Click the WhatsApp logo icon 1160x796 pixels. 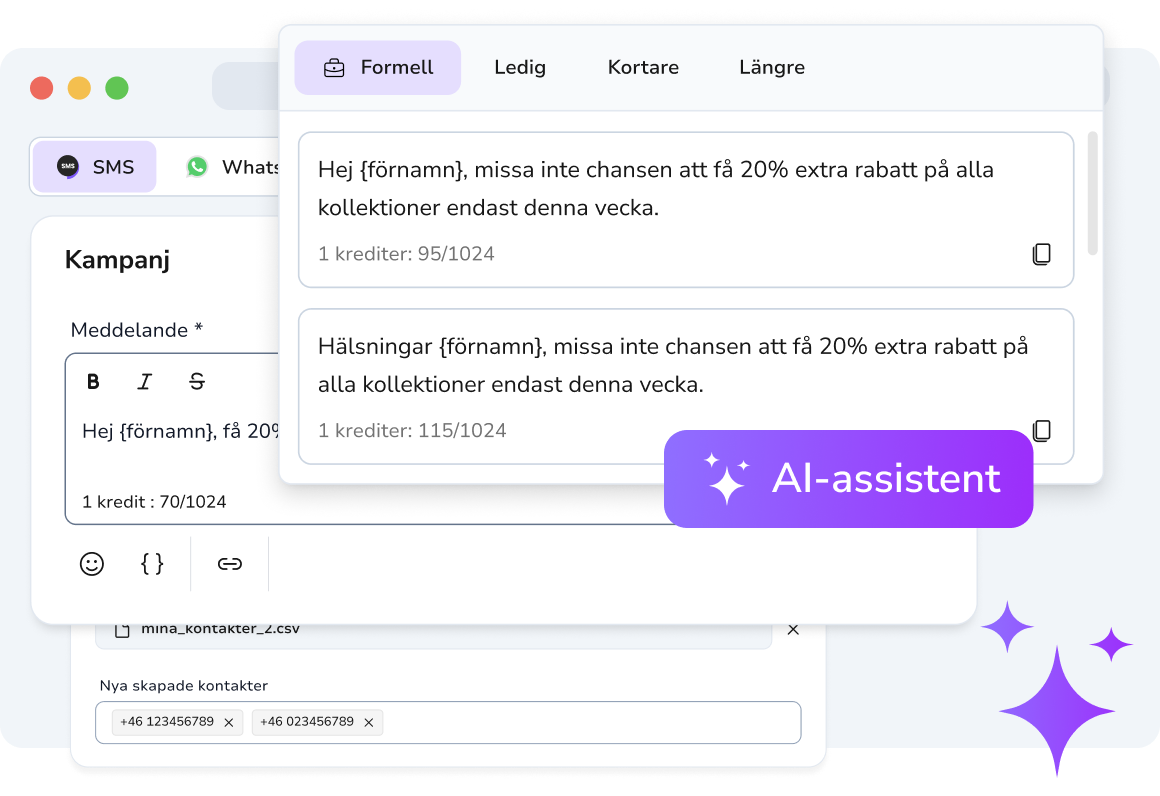pyautogui.click(x=197, y=166)
